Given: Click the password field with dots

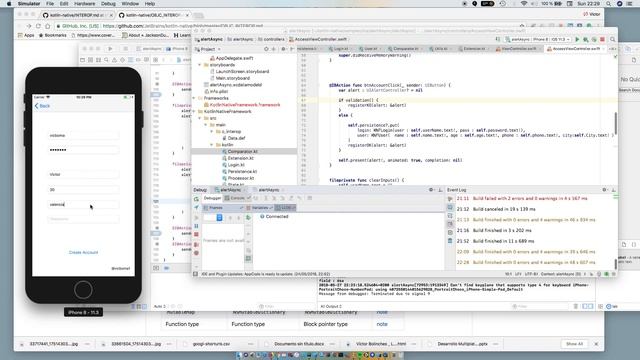Looking at the screenshot, I should tap(84, 150).
